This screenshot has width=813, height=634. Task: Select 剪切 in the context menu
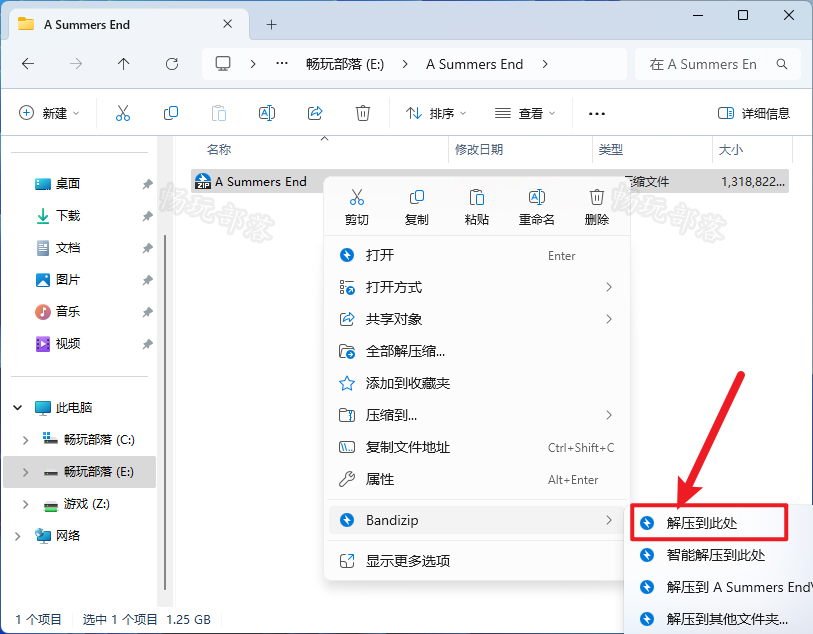click(x=357, y=207)
